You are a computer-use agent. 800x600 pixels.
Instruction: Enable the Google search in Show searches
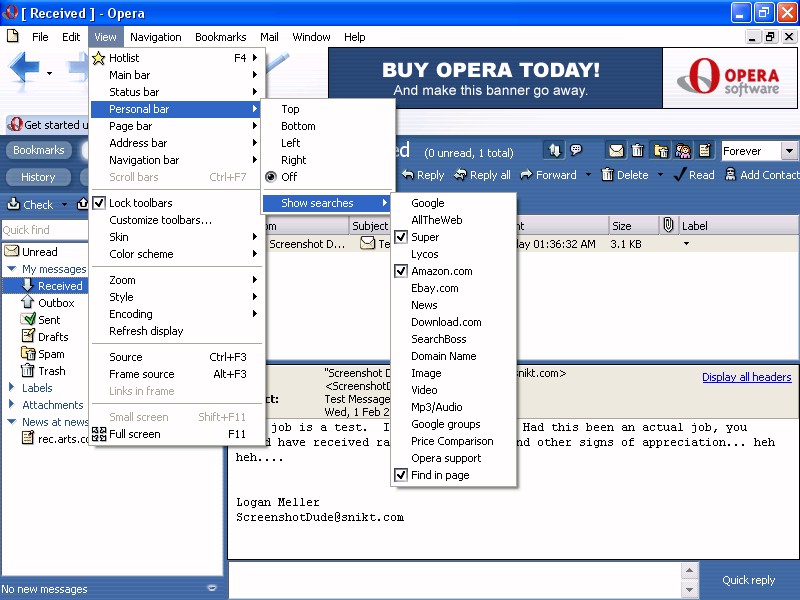(x=427, y=203)
